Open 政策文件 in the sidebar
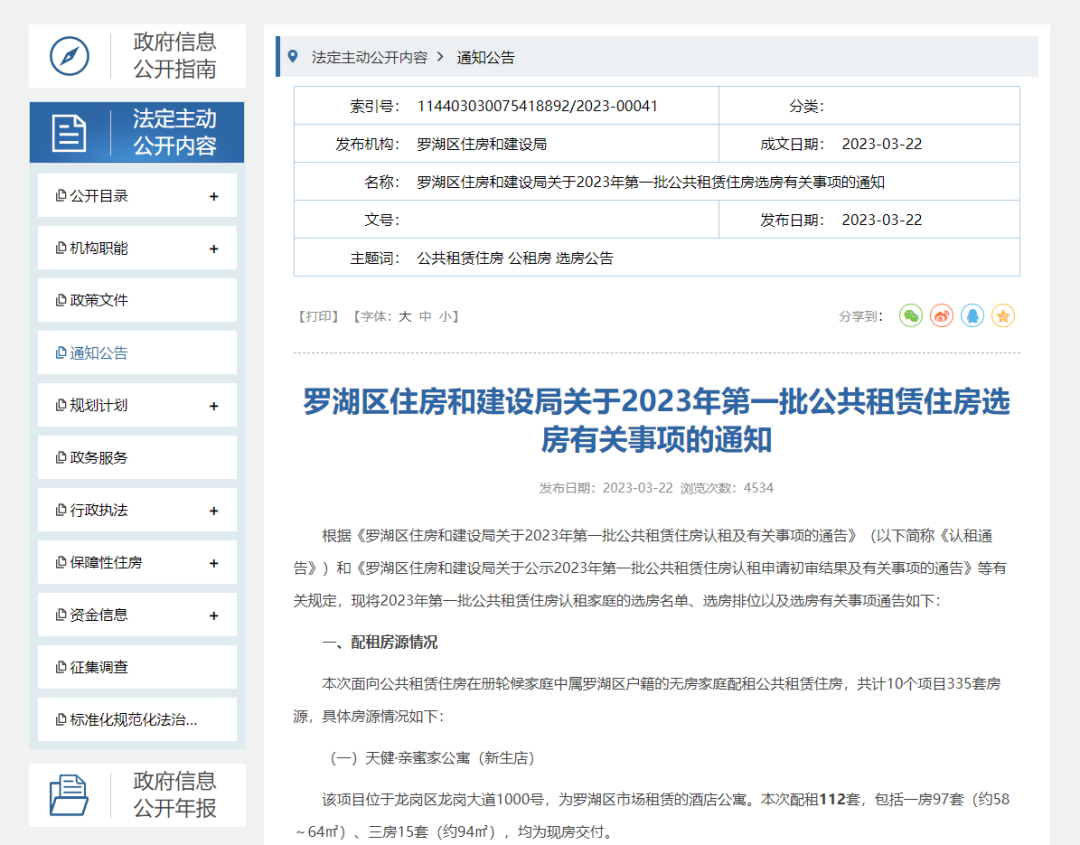This screenshot has width=1080, height=845. coord(137,300)
